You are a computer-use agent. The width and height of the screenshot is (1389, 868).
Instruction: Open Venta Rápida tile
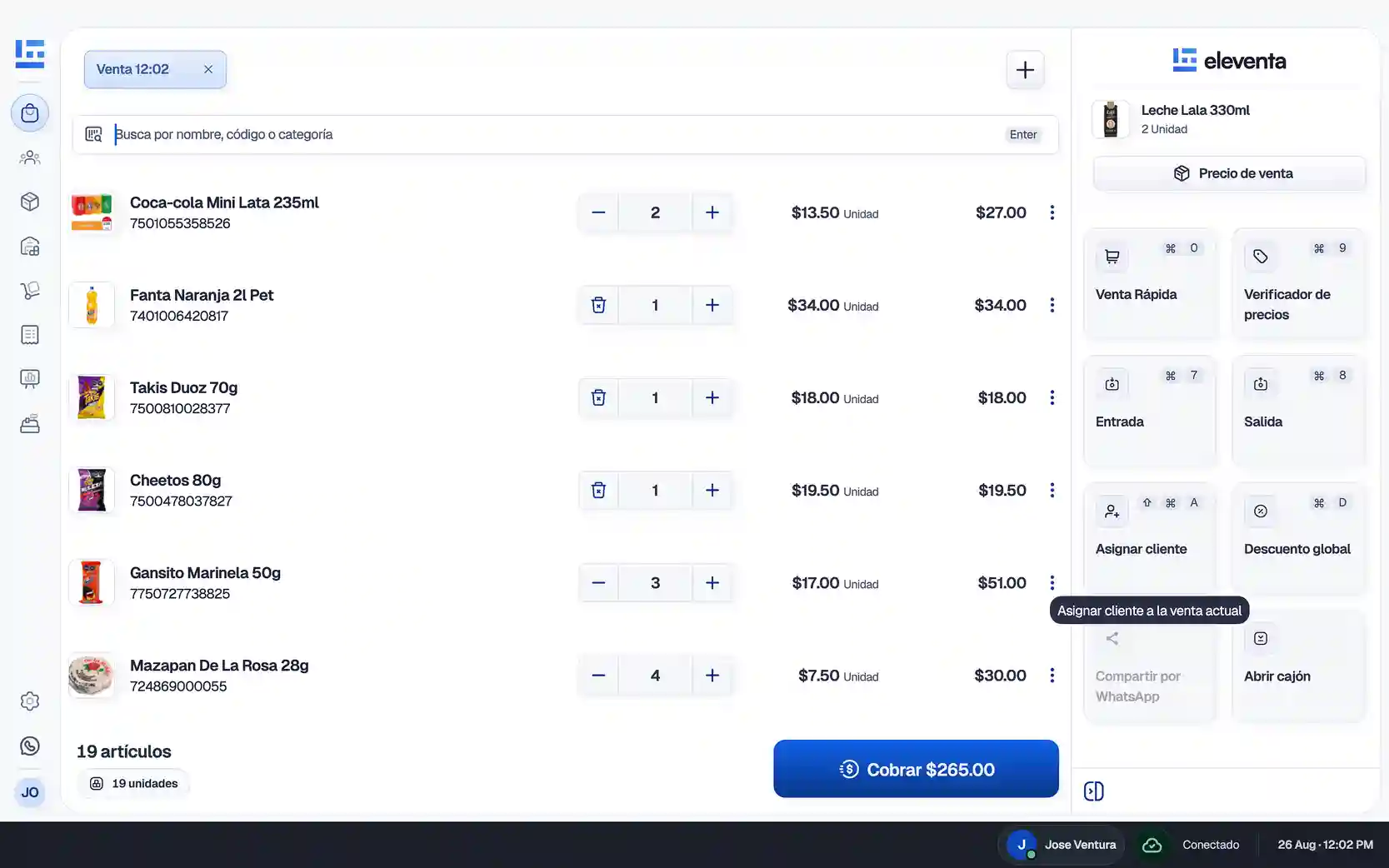pos(1150,283)
